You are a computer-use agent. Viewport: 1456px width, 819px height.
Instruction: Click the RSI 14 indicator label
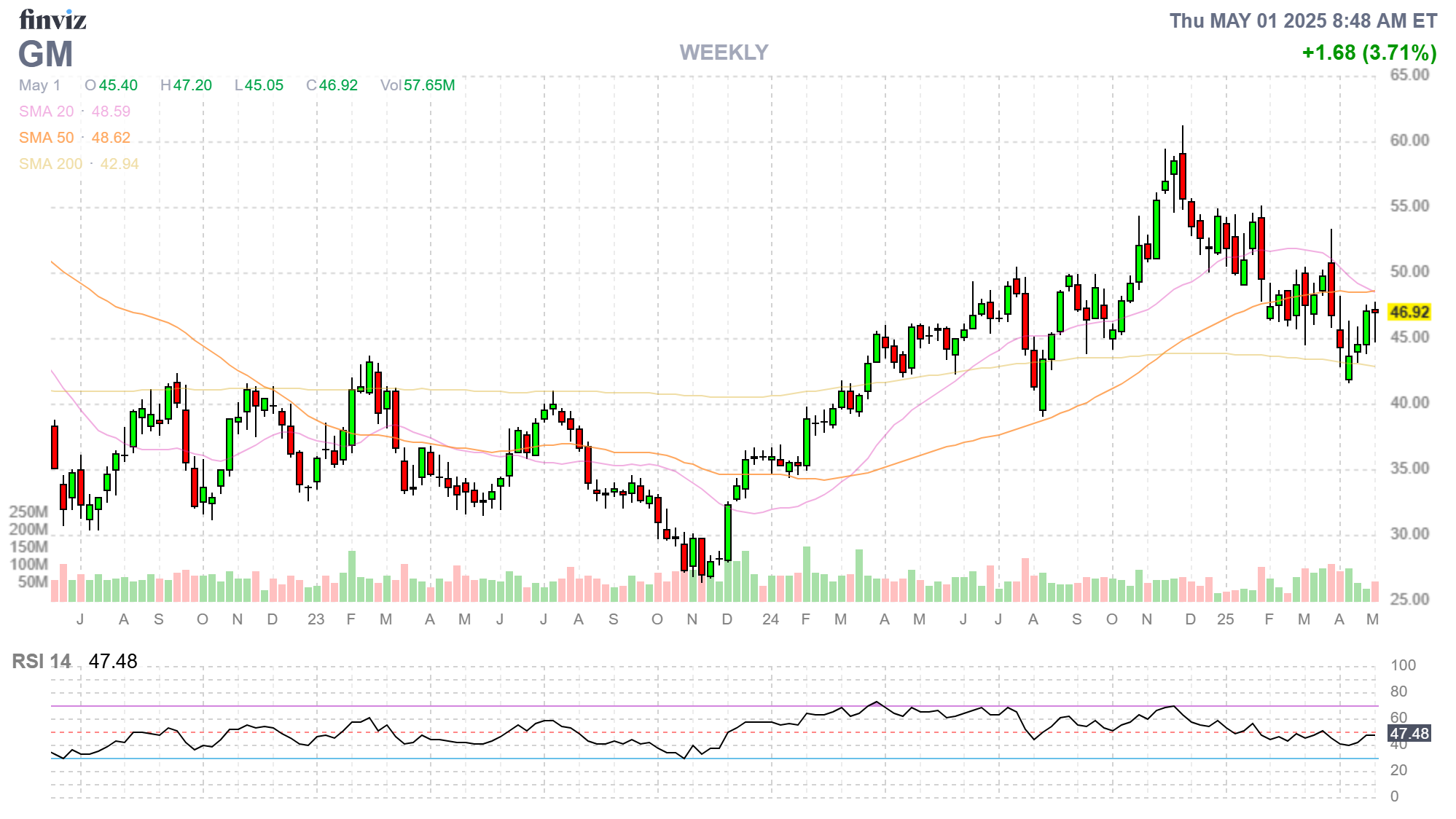(x=42, y=662)
